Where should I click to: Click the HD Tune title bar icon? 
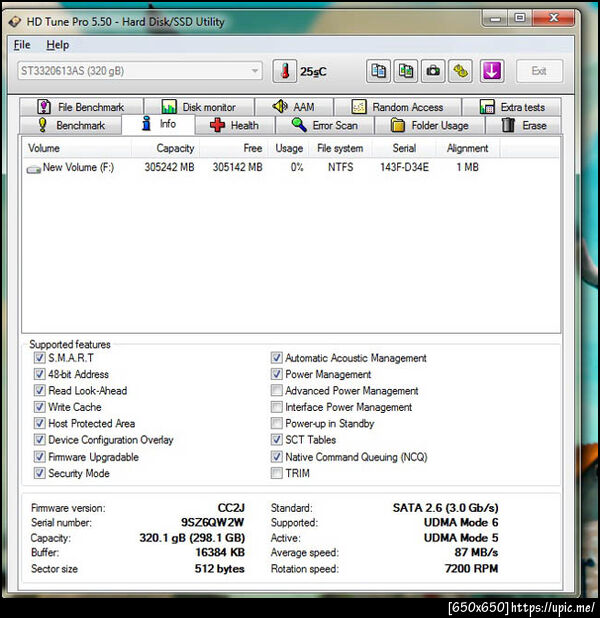click(15, 21)
